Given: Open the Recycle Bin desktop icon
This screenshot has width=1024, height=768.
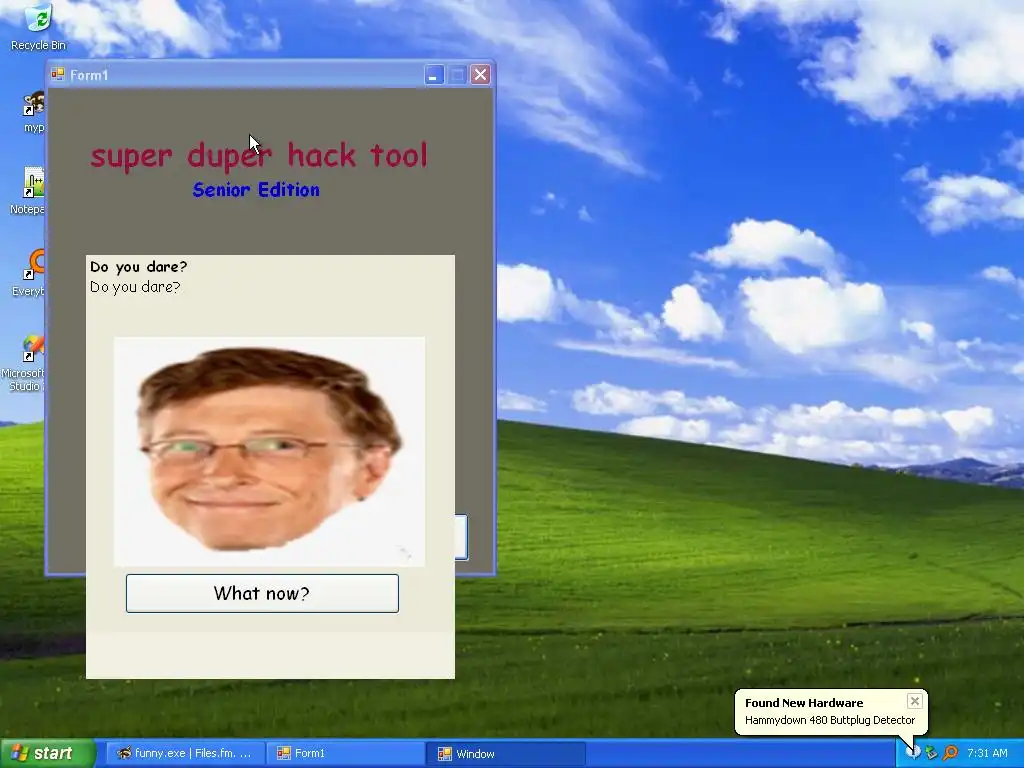Looking at the screenshot, I should pyautogui.click(x=38, y=26).
